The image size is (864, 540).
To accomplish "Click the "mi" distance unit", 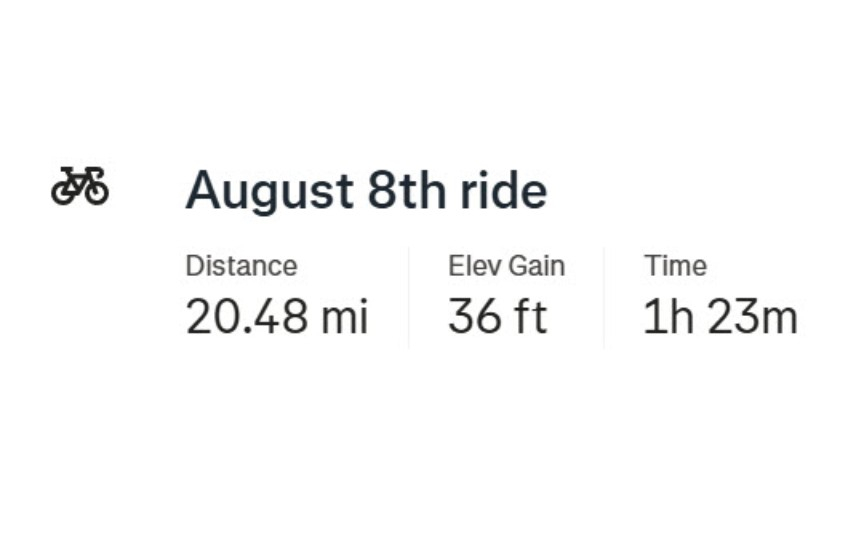I will [x=345, y=316].
